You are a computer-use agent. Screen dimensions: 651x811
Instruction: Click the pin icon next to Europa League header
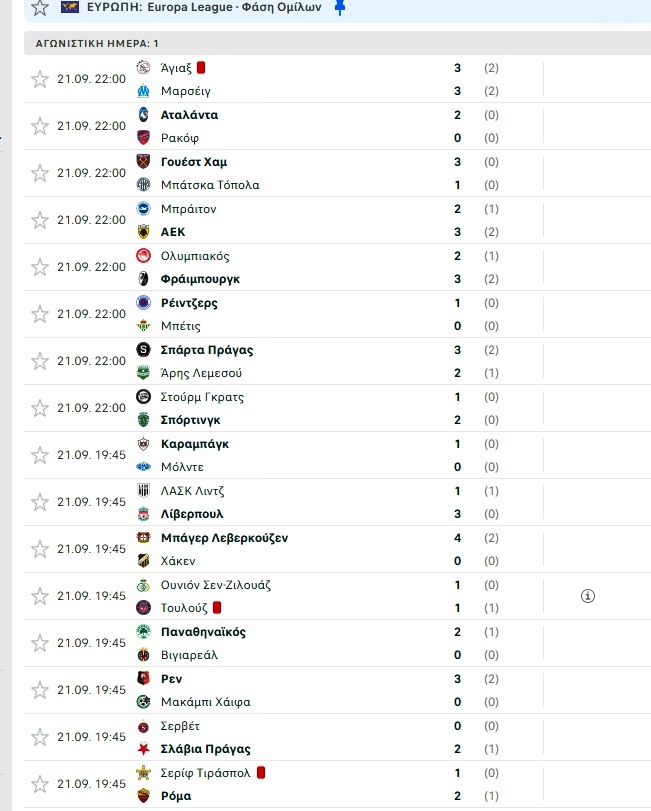click(340, 8)
